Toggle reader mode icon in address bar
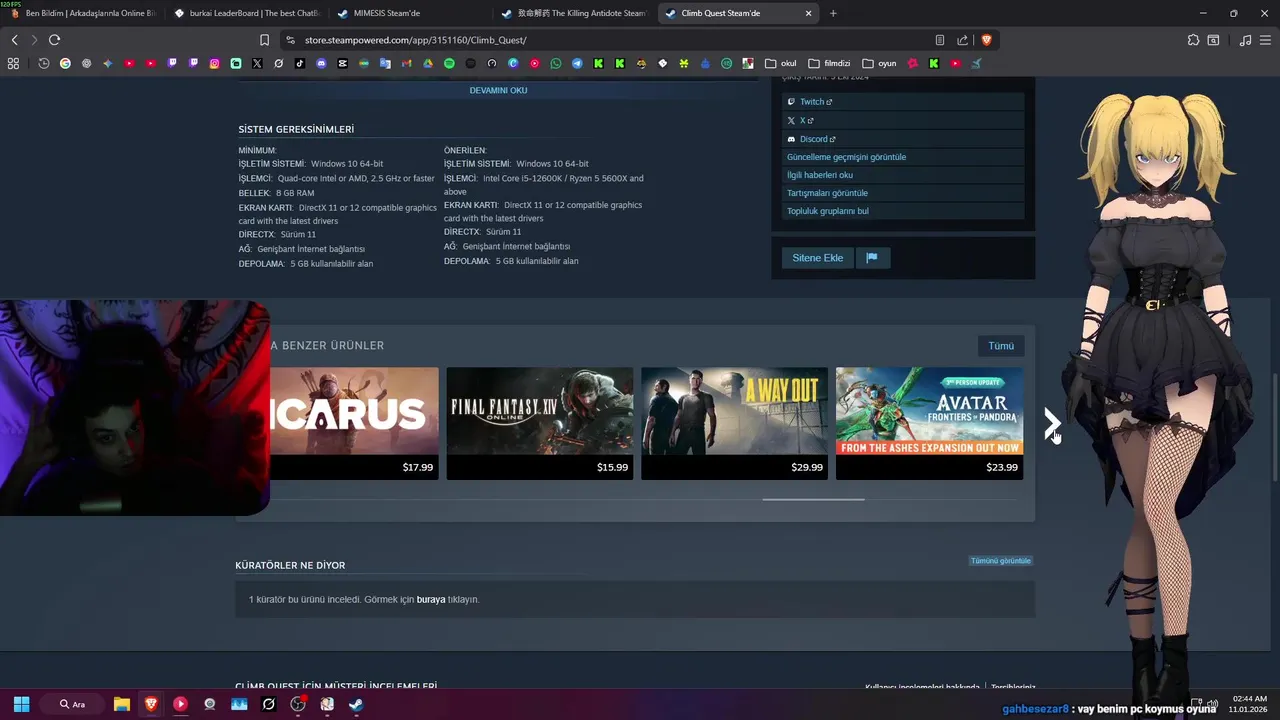Screen dimensions: 1280x720 (x=940, y=40)
